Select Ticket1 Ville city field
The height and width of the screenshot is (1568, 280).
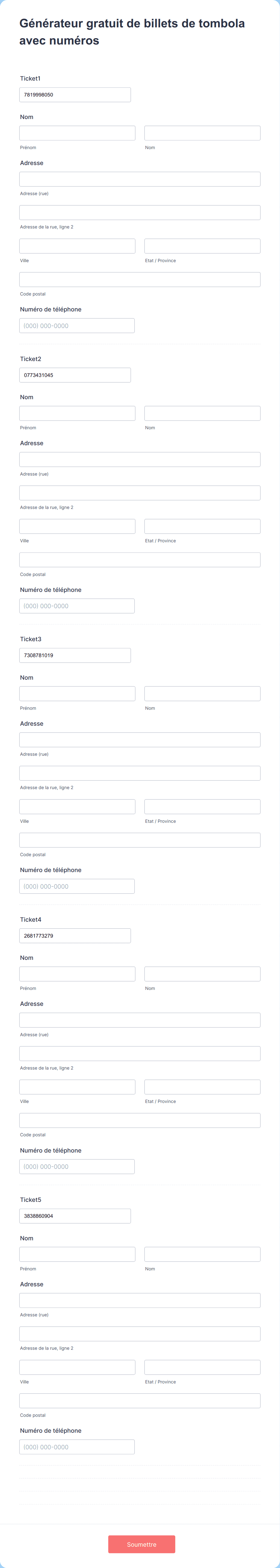click(x=77, y=246)
